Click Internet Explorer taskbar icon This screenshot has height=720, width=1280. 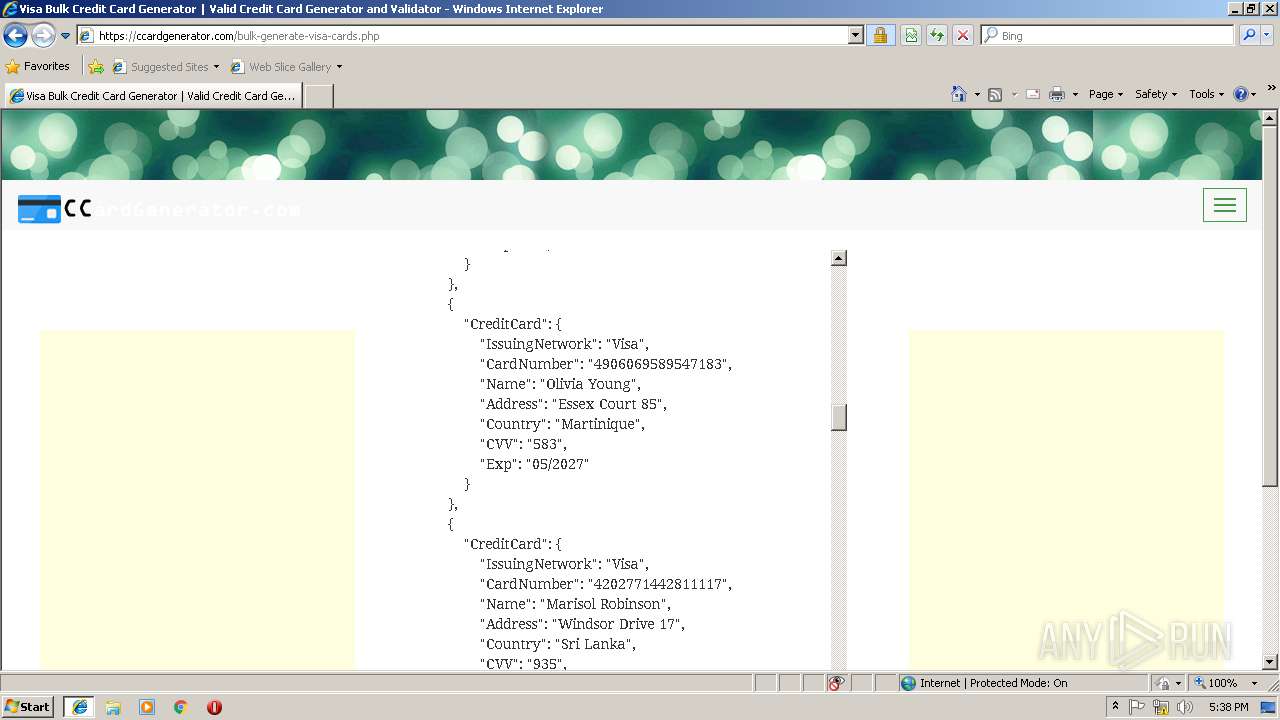79,707
